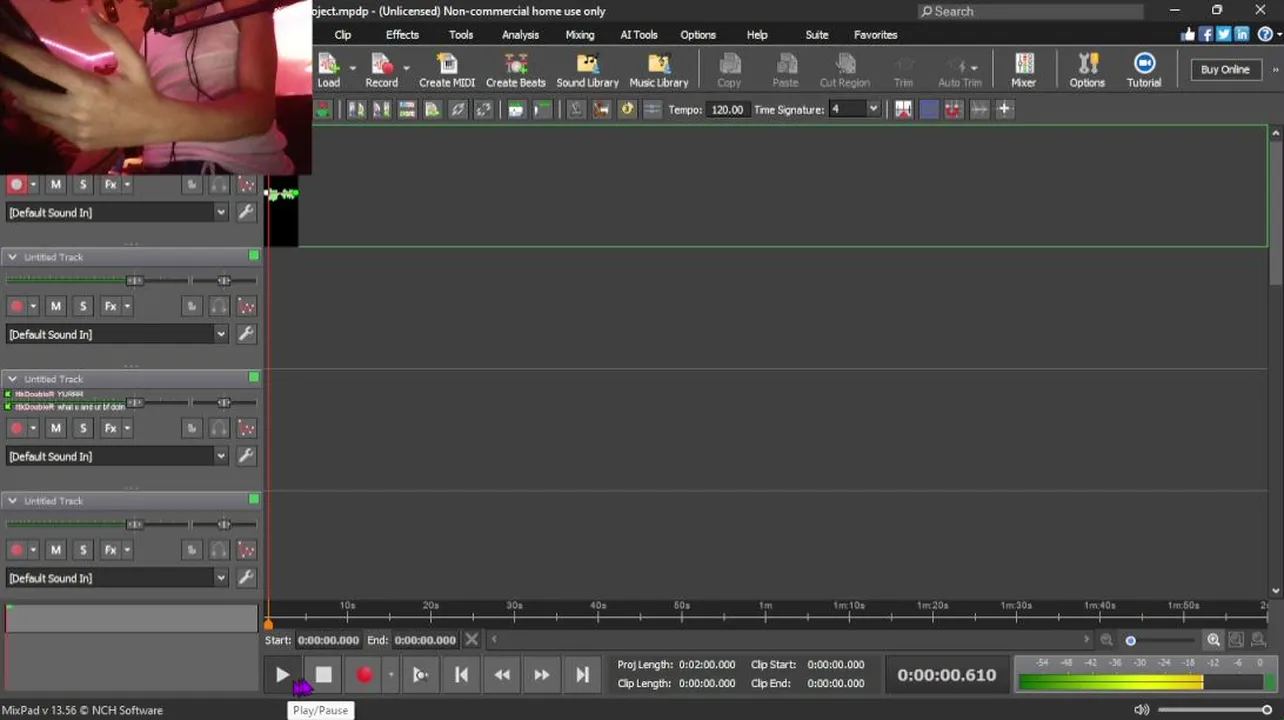Solo the top track with S
1284x720 pixels.
[83, 184]
